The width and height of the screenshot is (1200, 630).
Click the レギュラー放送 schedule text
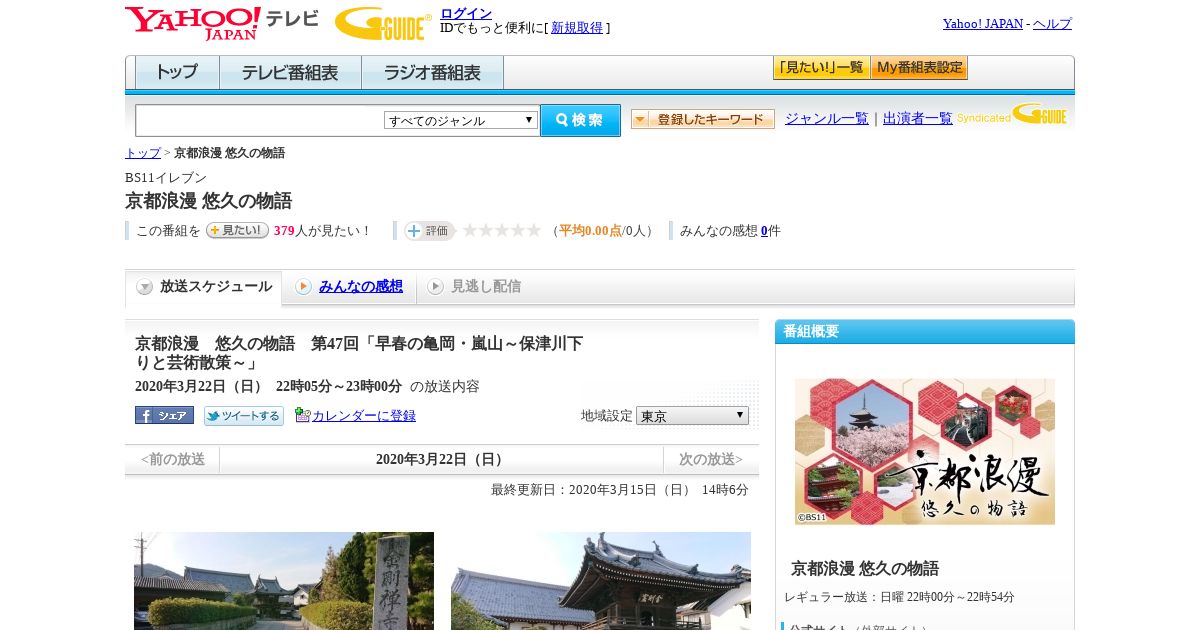(x=899, y=597)
